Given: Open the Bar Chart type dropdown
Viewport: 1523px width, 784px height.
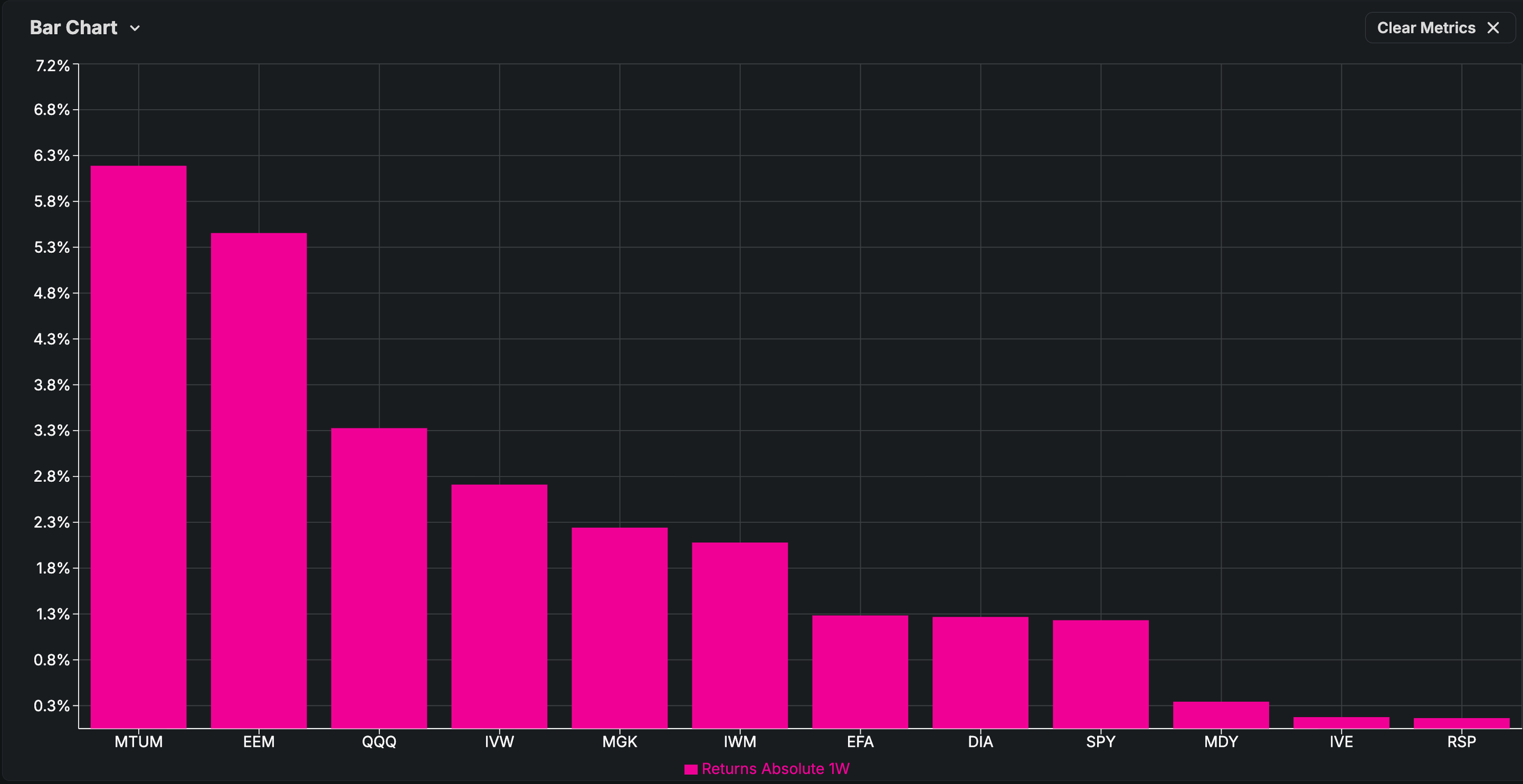Looking at the screenshot, I should coord(85,28).
